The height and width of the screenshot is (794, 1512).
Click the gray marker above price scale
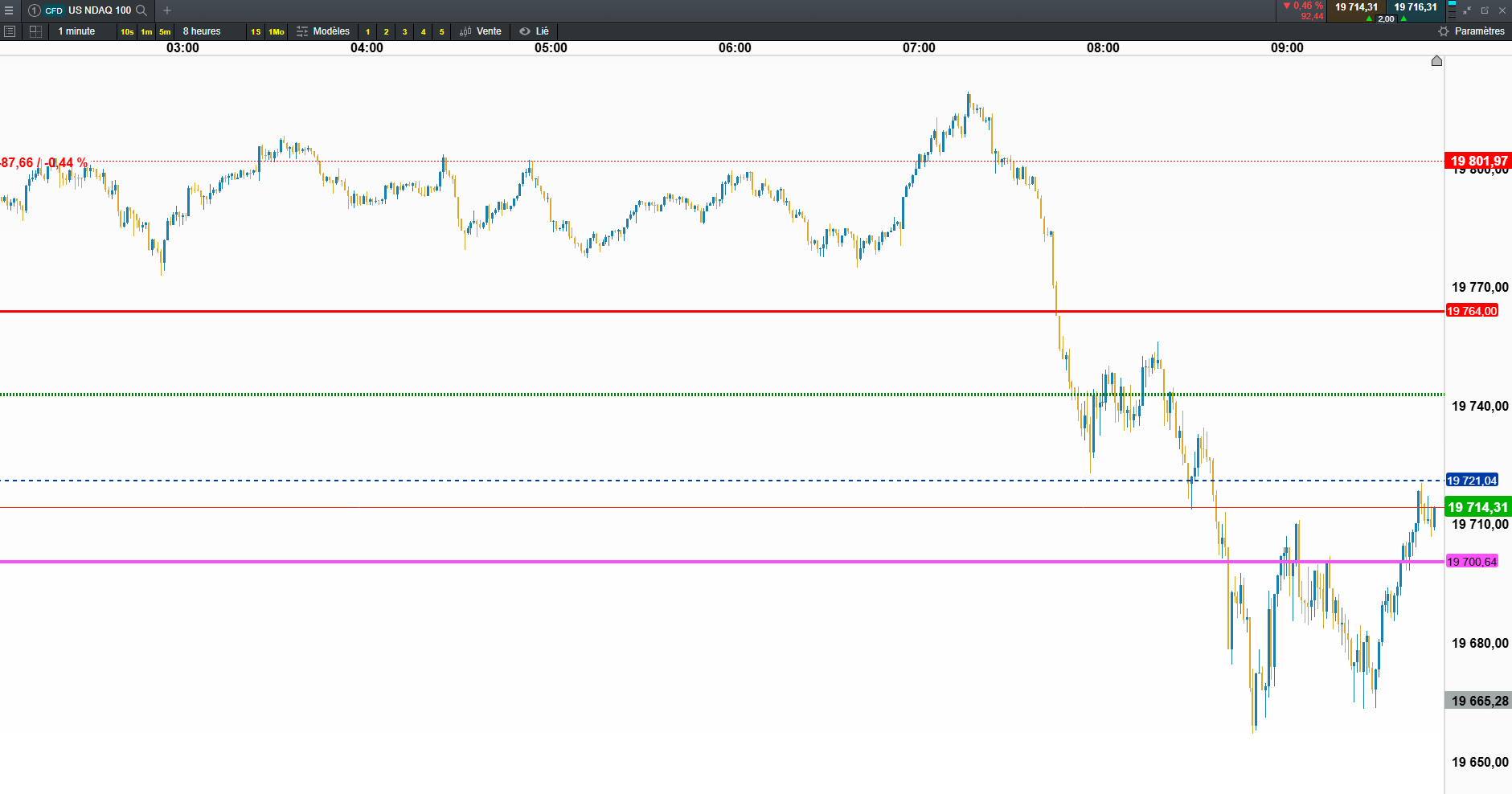tap(1436, 61)
